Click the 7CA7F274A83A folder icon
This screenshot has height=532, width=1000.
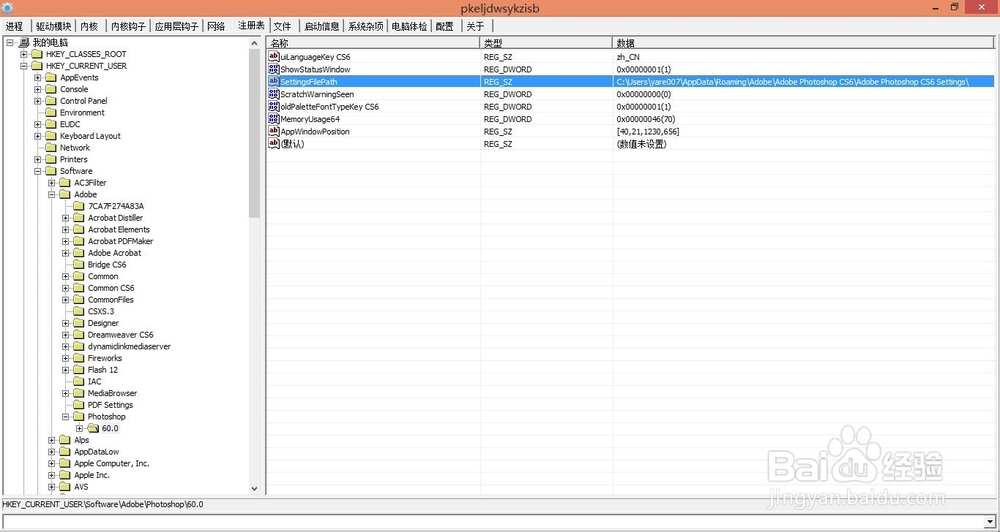(x=78, y=206)
